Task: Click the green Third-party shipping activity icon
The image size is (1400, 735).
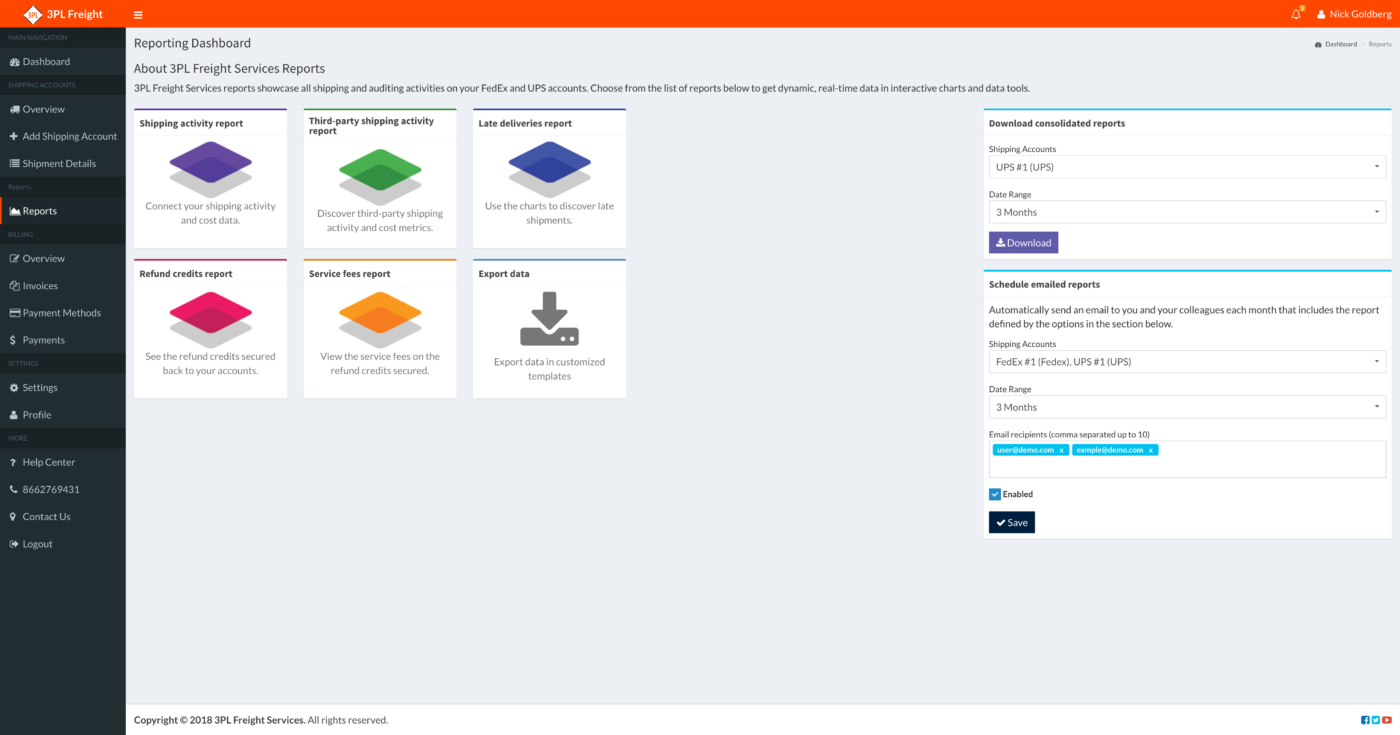Action: (x=380, y=175)
